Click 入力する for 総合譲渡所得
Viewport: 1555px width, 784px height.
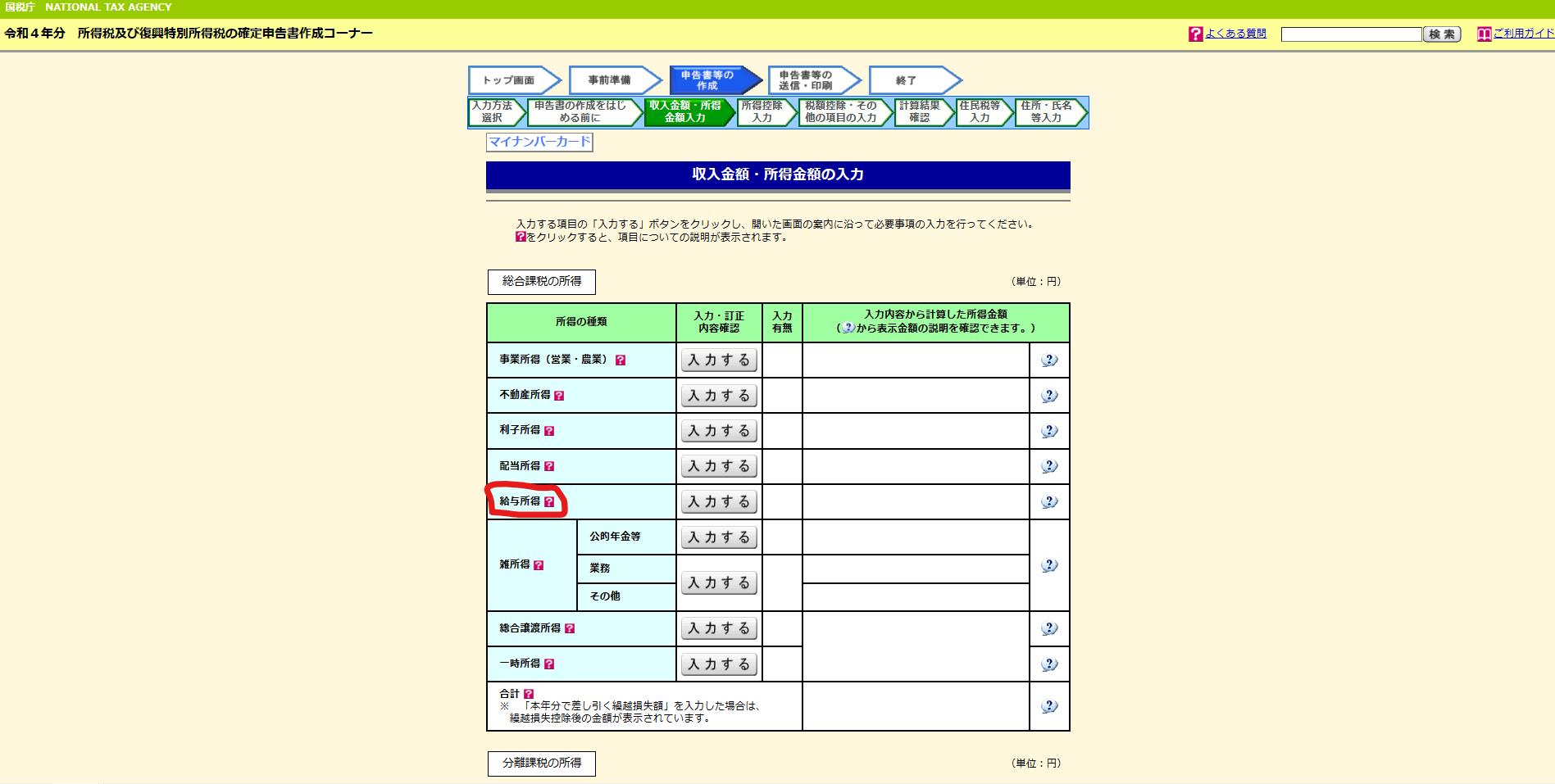(719, 628)
